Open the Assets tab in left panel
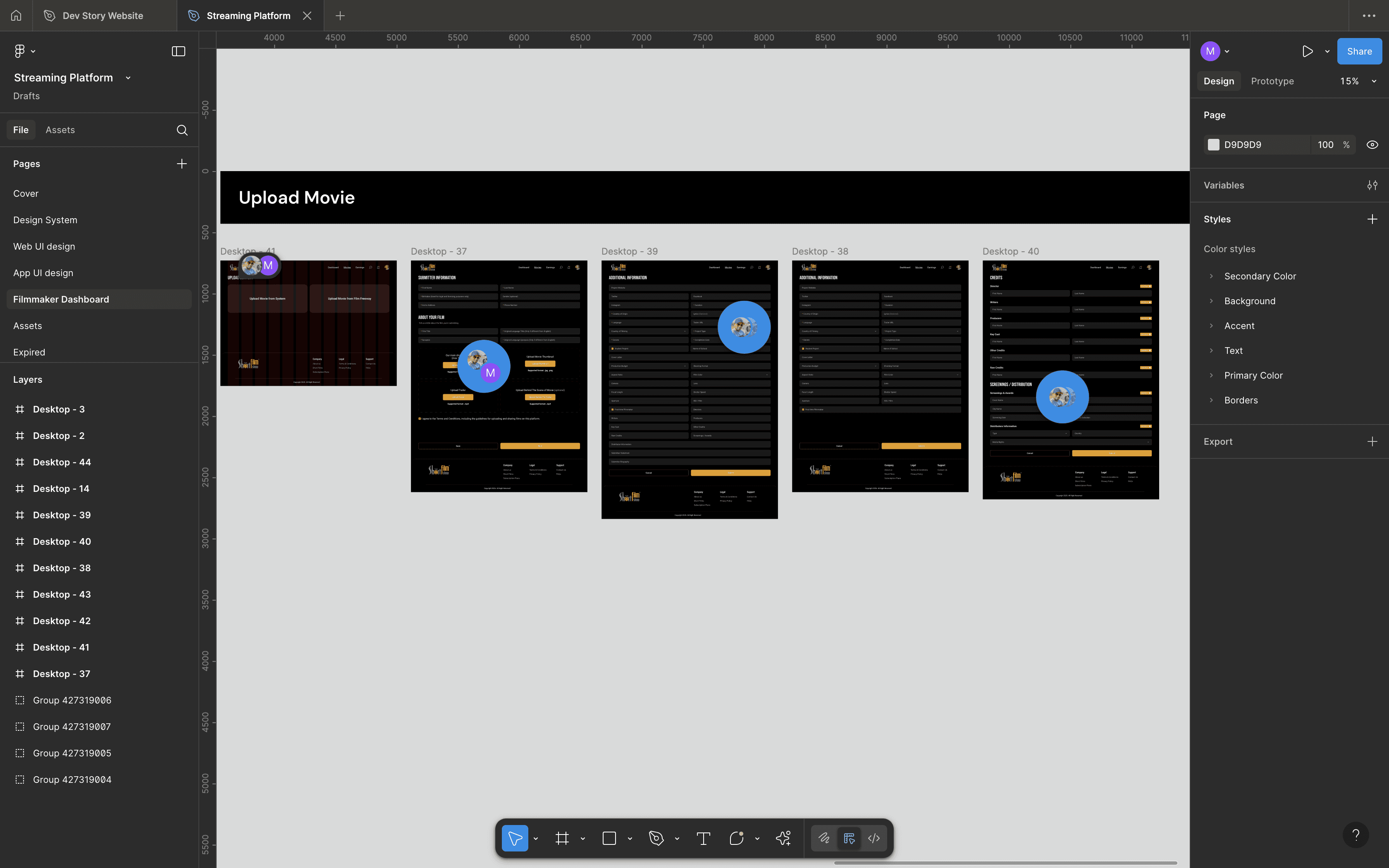 (60, 130)
